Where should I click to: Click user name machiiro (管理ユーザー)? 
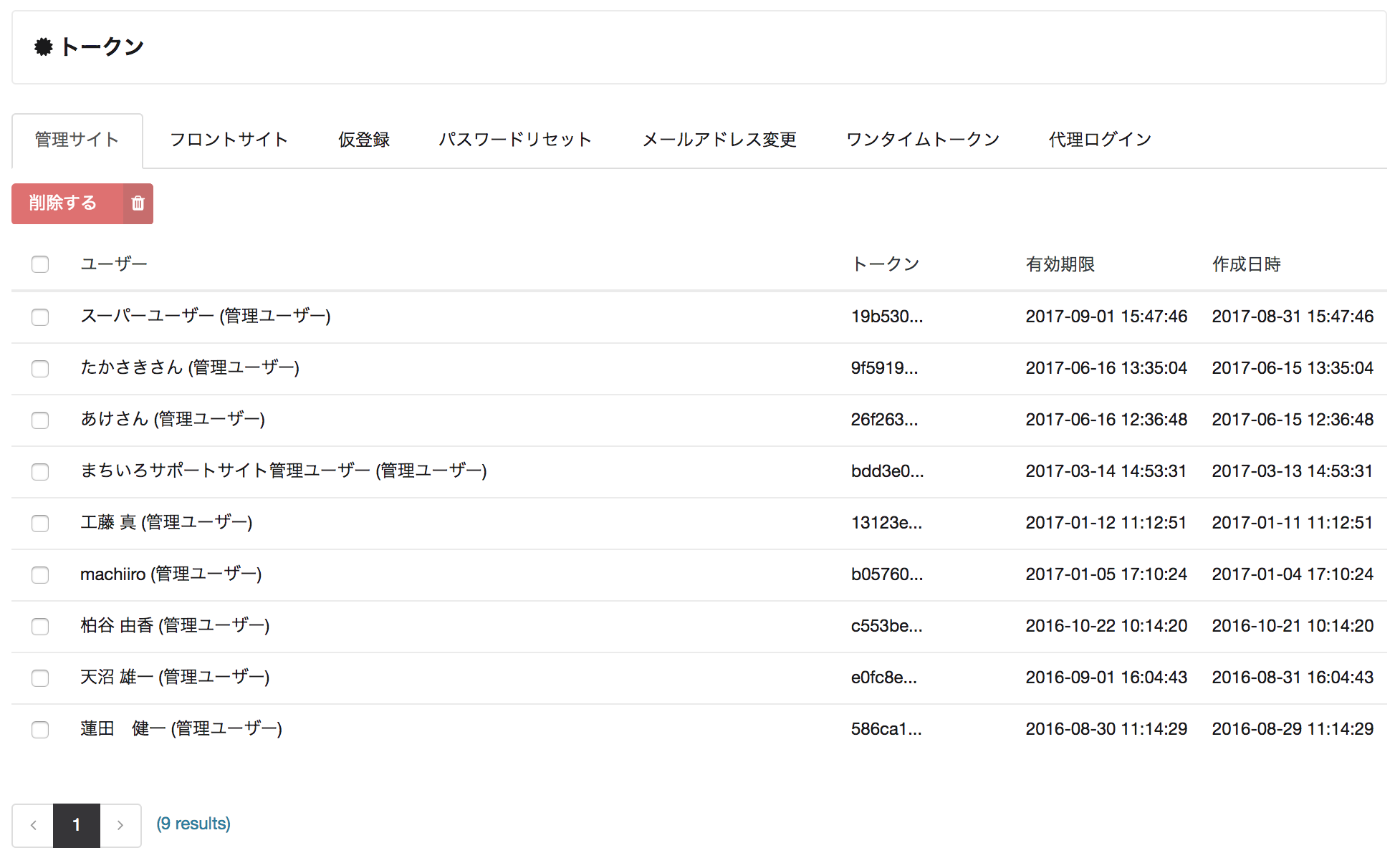[x=171, y=574]
